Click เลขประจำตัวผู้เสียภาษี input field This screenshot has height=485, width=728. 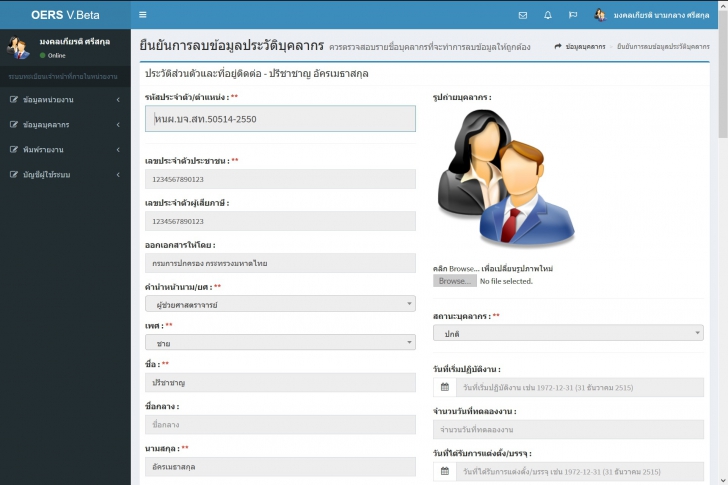280,221
